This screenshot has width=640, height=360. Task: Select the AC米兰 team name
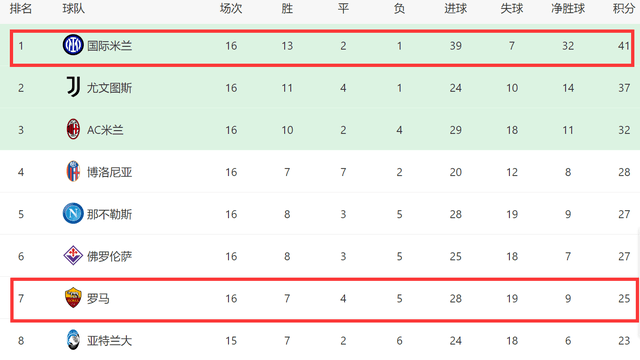tap(105, 130)
